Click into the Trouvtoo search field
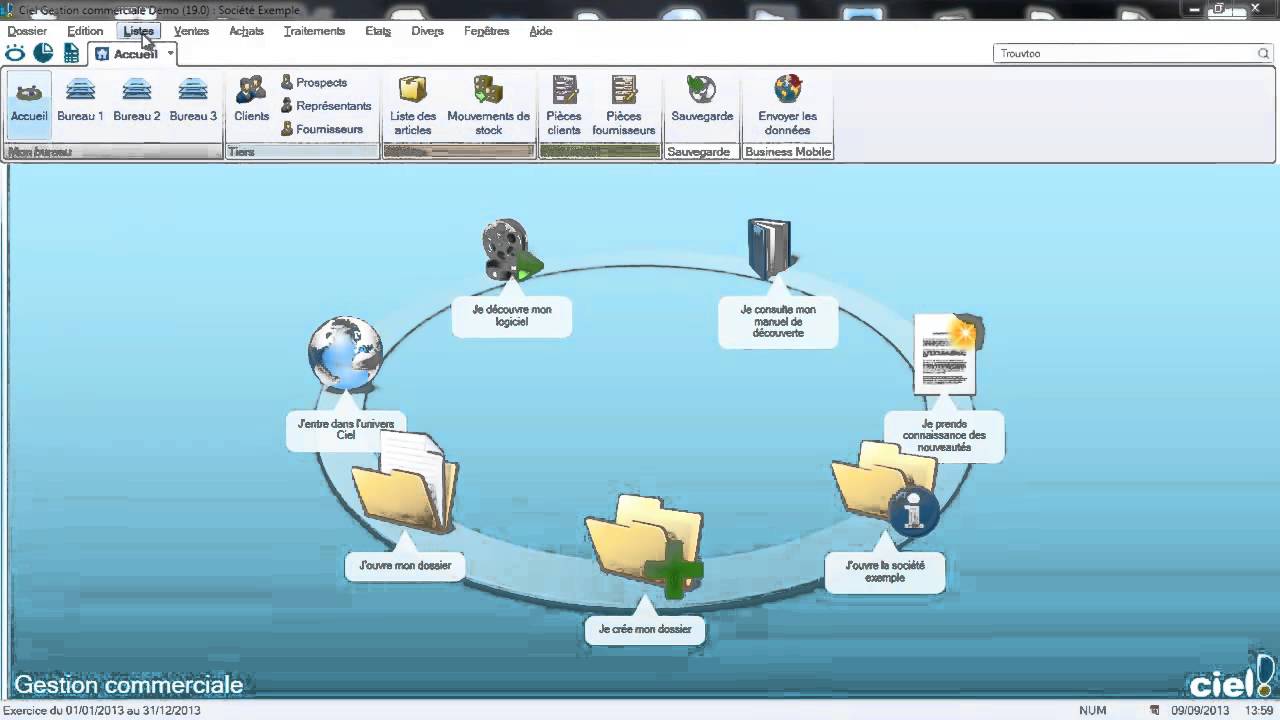Viewport: 1280px width, 720px height. [x=1125, y=53]
